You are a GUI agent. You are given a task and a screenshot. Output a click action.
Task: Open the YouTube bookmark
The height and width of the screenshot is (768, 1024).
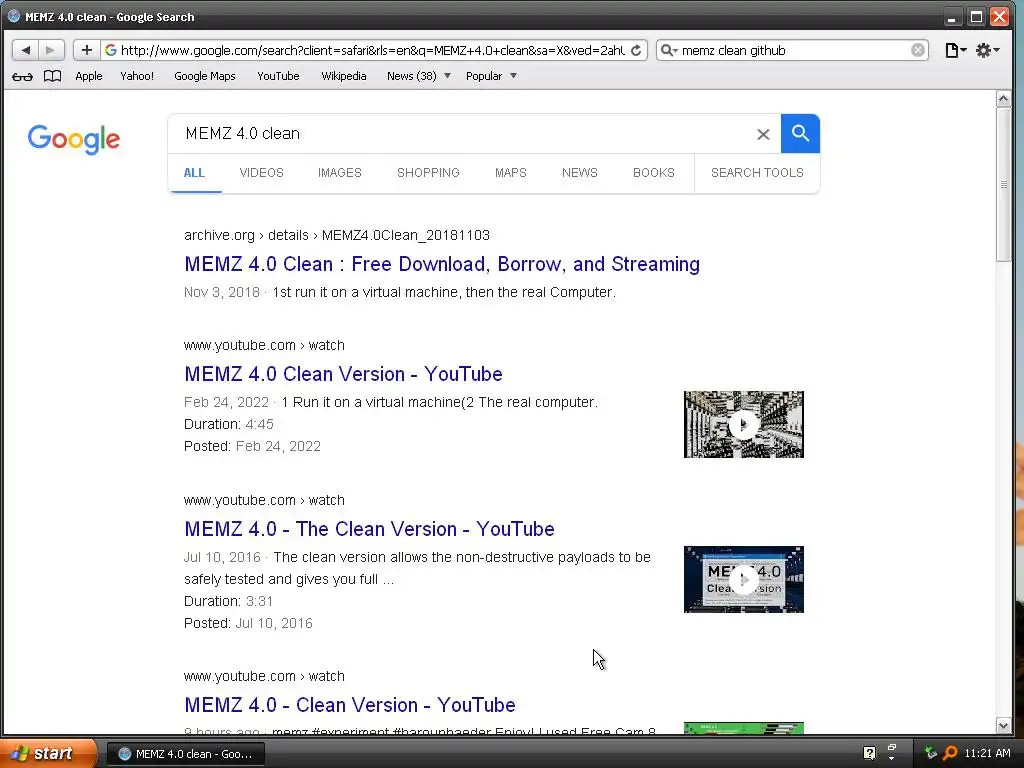(278, 76)
